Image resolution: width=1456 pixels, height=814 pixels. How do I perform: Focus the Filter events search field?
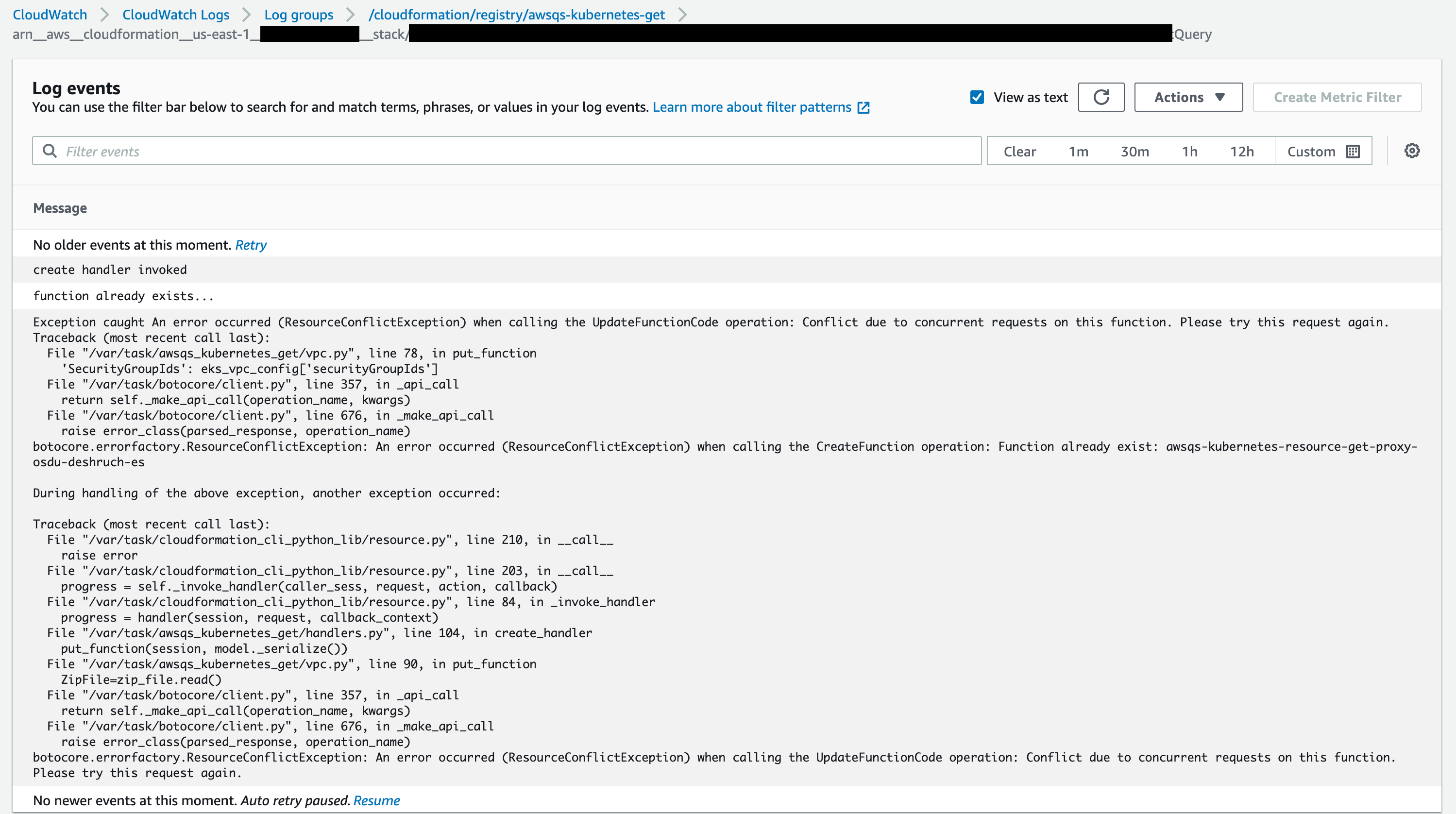508,151
